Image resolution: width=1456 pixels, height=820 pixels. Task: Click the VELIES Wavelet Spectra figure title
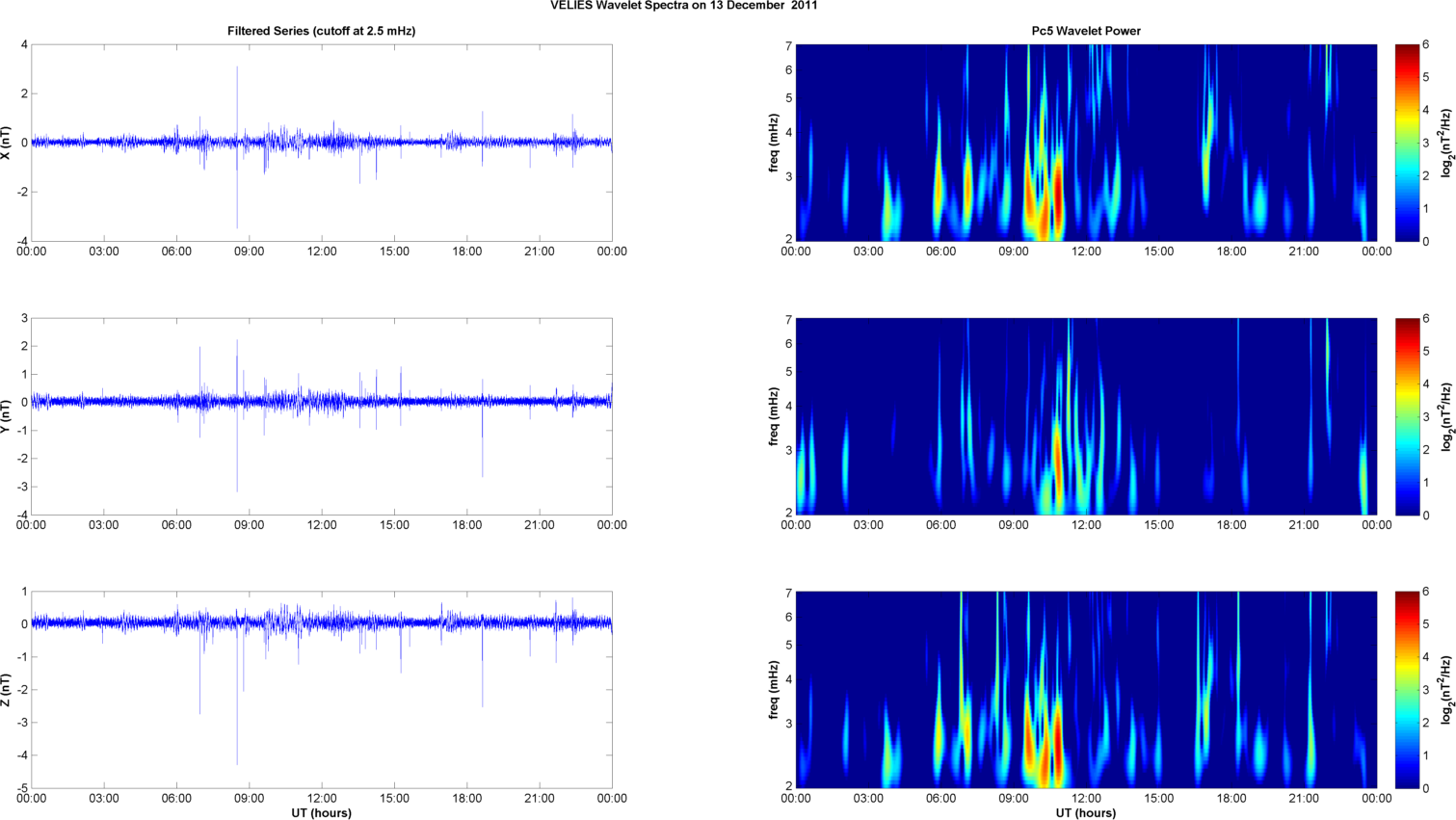tap(684, 5)
